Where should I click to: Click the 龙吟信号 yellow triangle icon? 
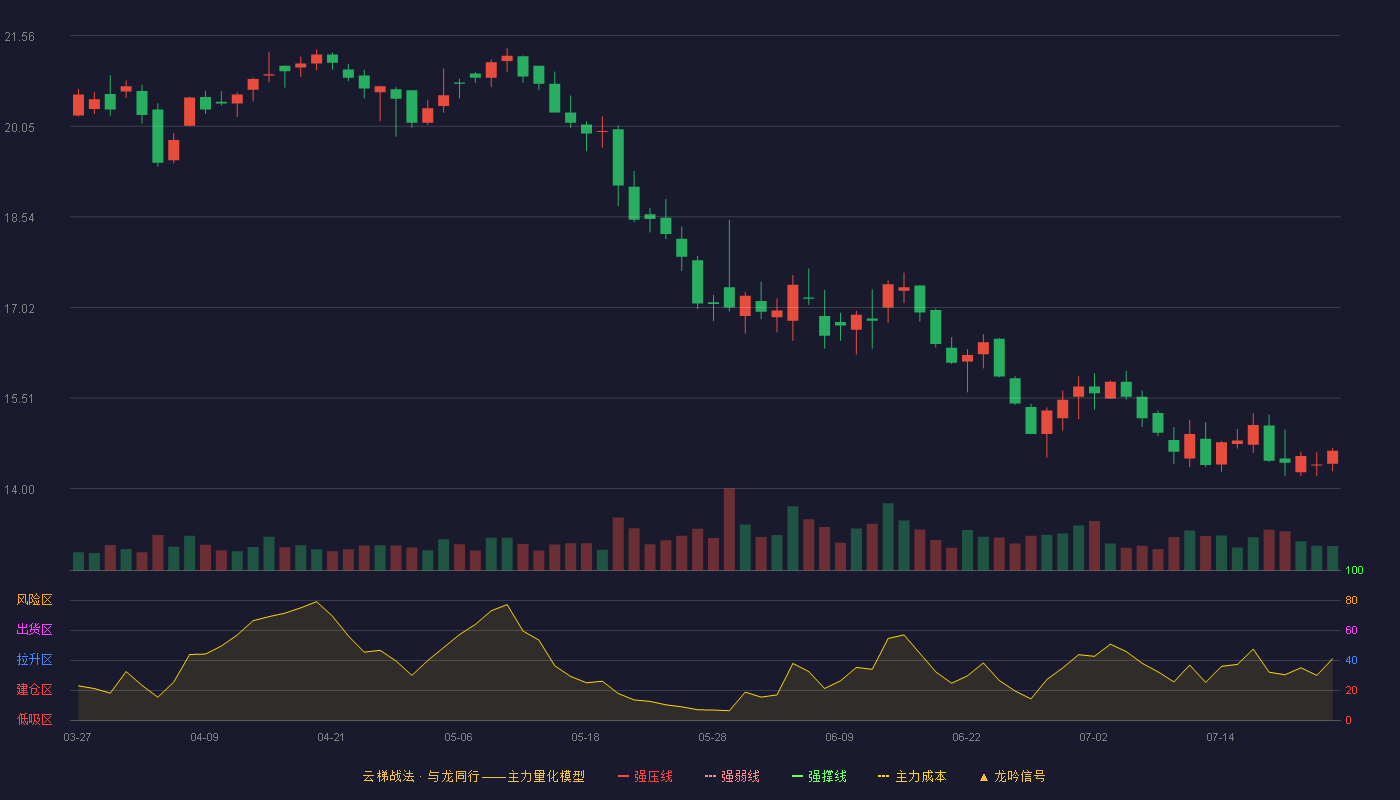(x=983, y=776)
